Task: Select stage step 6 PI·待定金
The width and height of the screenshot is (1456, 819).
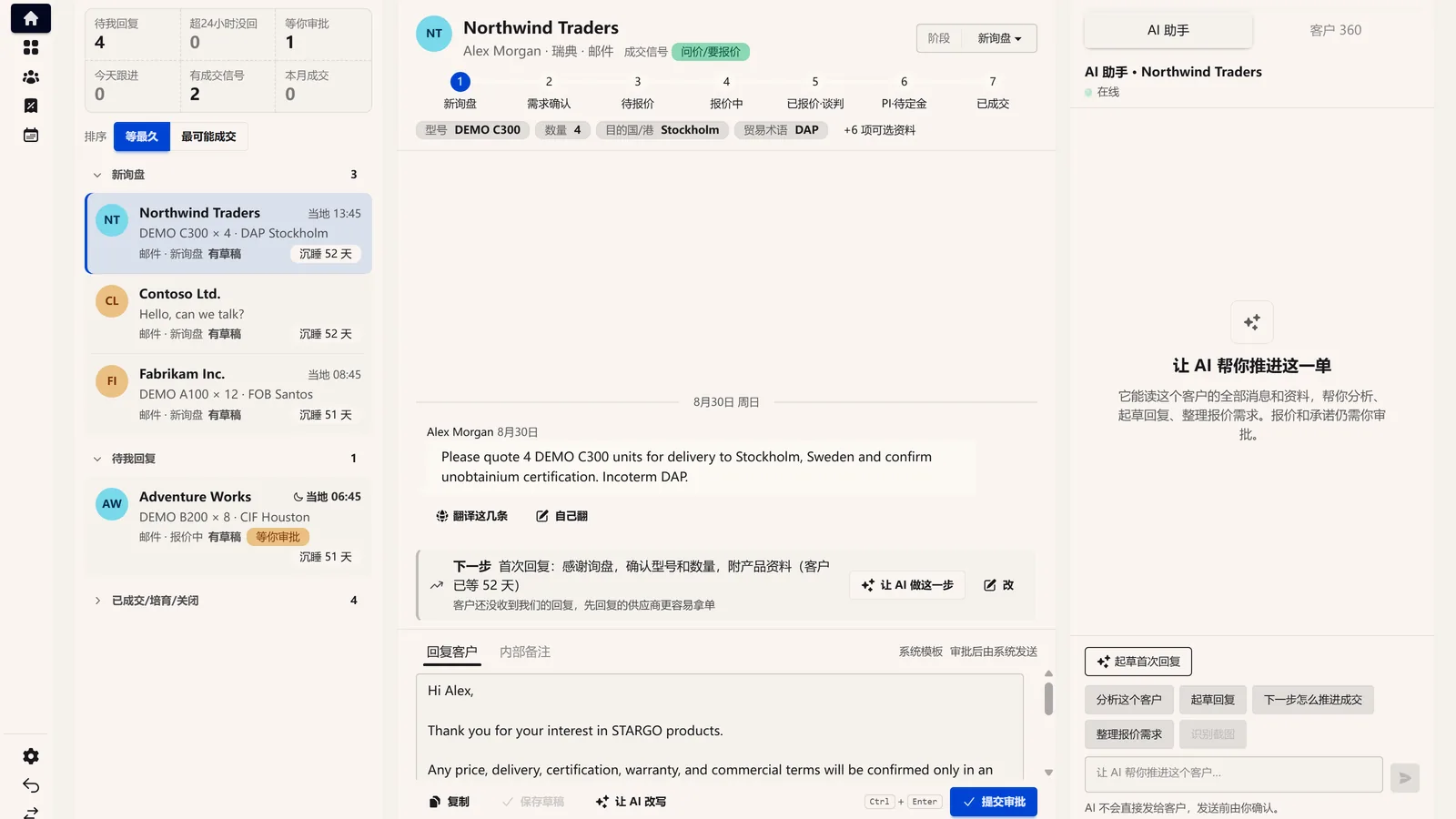Action: pyautogui.click(x=904, y=92)
